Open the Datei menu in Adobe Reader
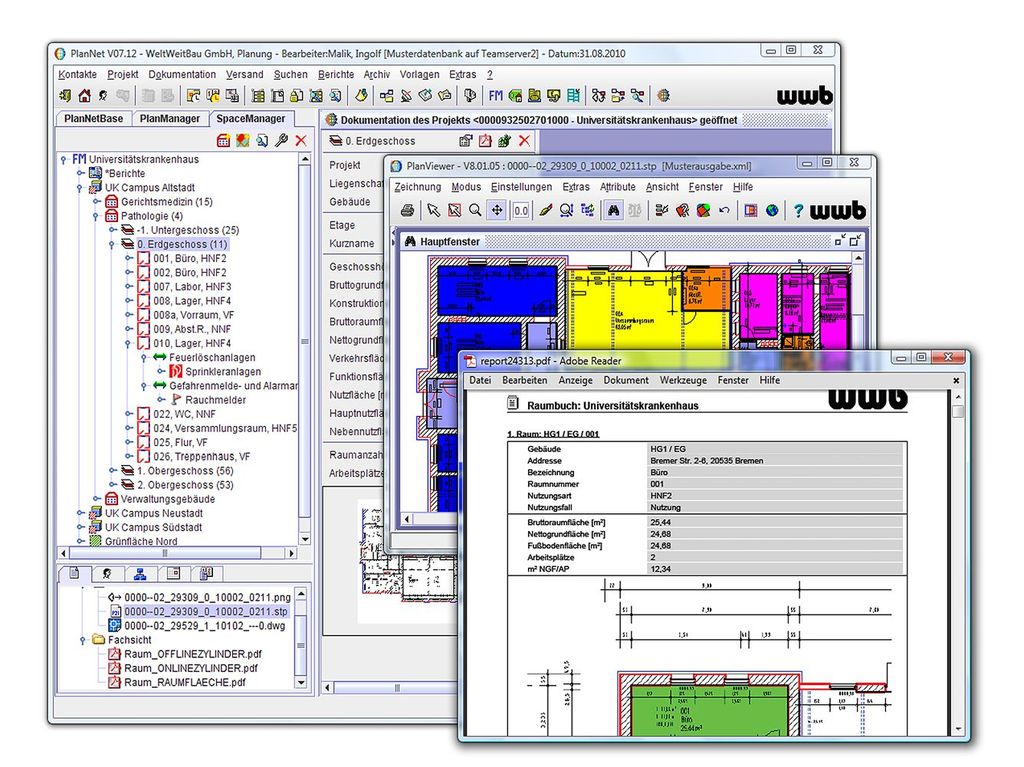This screenshot has height=767, width=1024. pos(480,380)
